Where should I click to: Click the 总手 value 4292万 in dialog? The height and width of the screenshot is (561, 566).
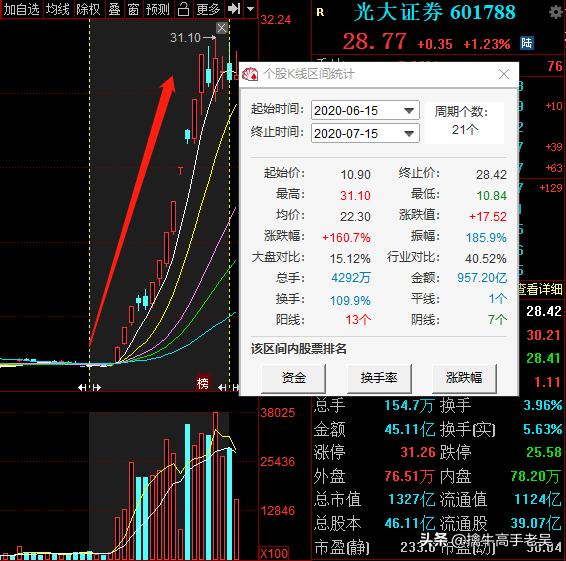351,278
